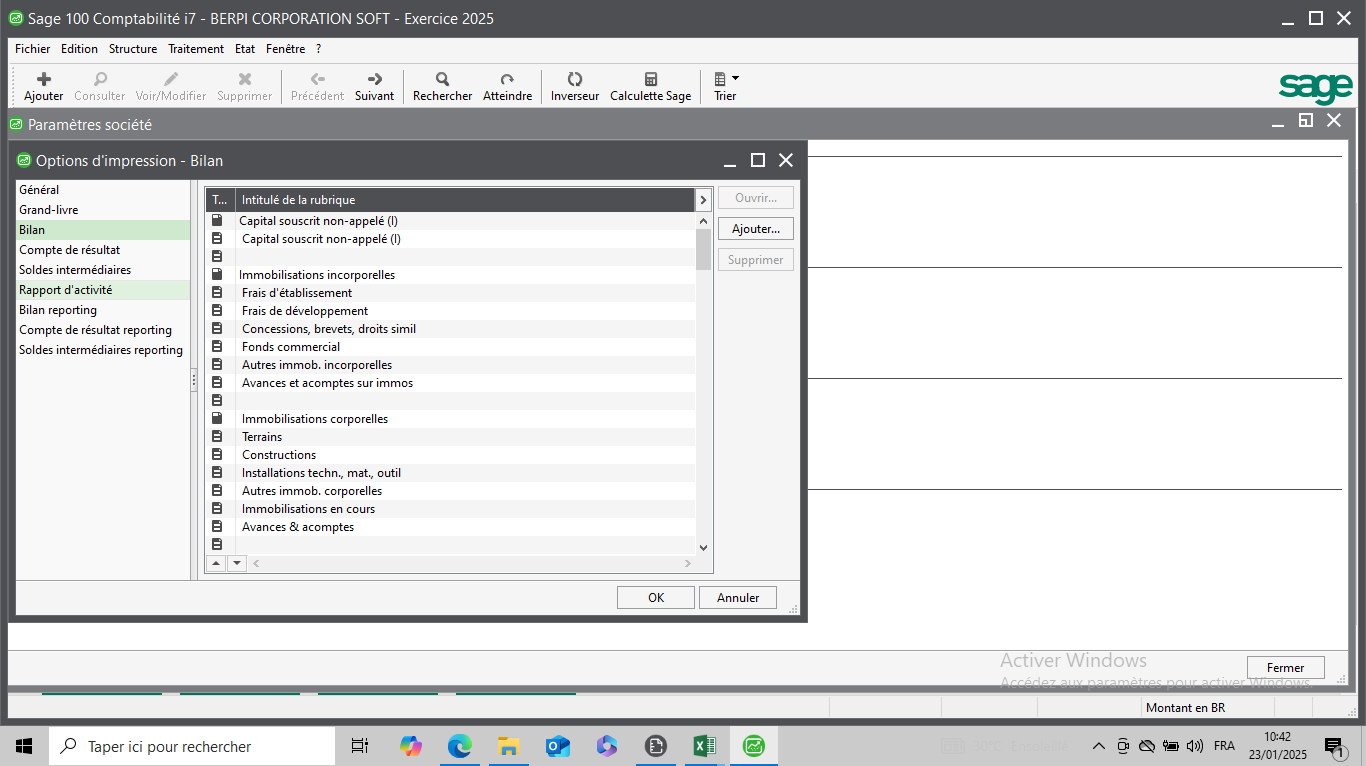The image size is (1366, 766).
Task: Open Microsoft Edge from the taskbar
Action: [x=459, y=746]
